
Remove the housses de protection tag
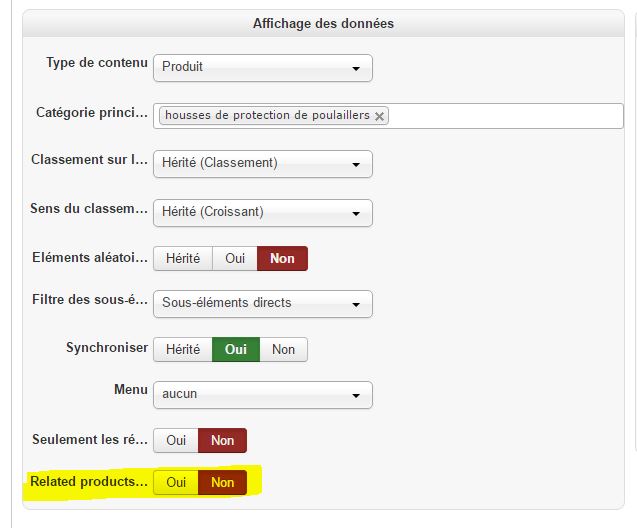pos(379,116)
